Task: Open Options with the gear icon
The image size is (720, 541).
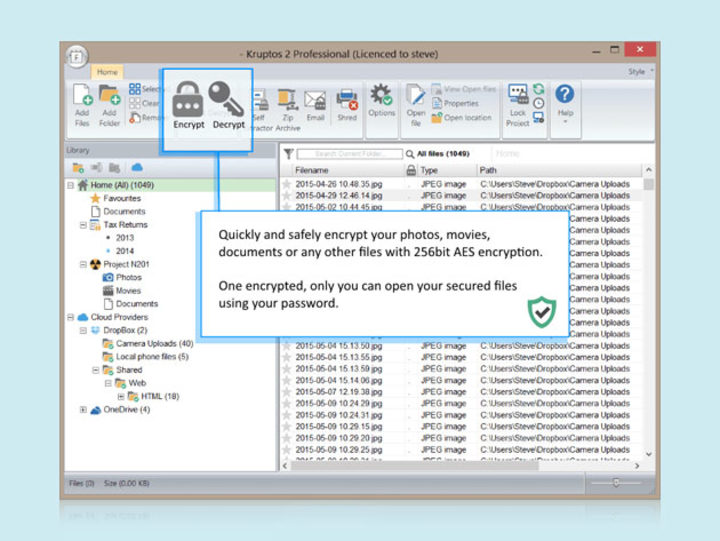Action: pyautogui.click(x=381, y=99)
